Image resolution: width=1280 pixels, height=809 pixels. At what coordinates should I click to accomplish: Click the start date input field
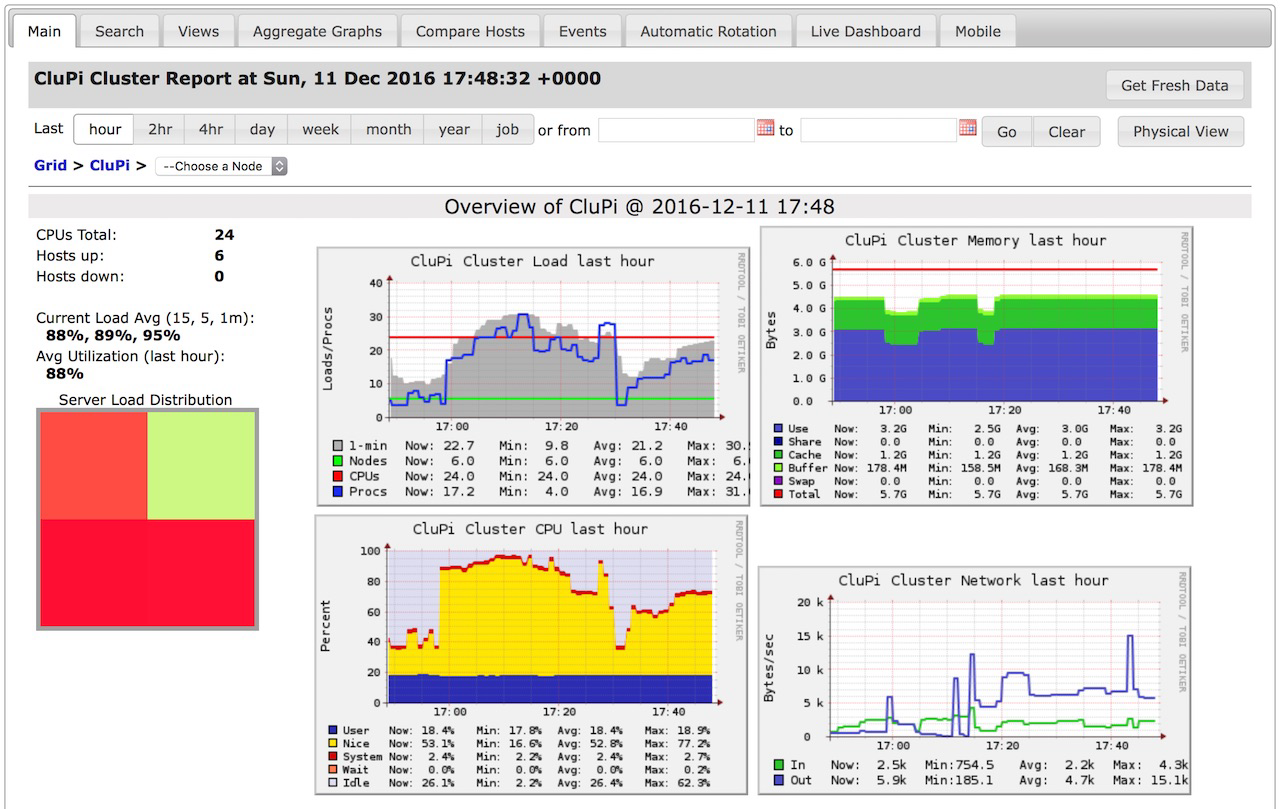(676, 130)
